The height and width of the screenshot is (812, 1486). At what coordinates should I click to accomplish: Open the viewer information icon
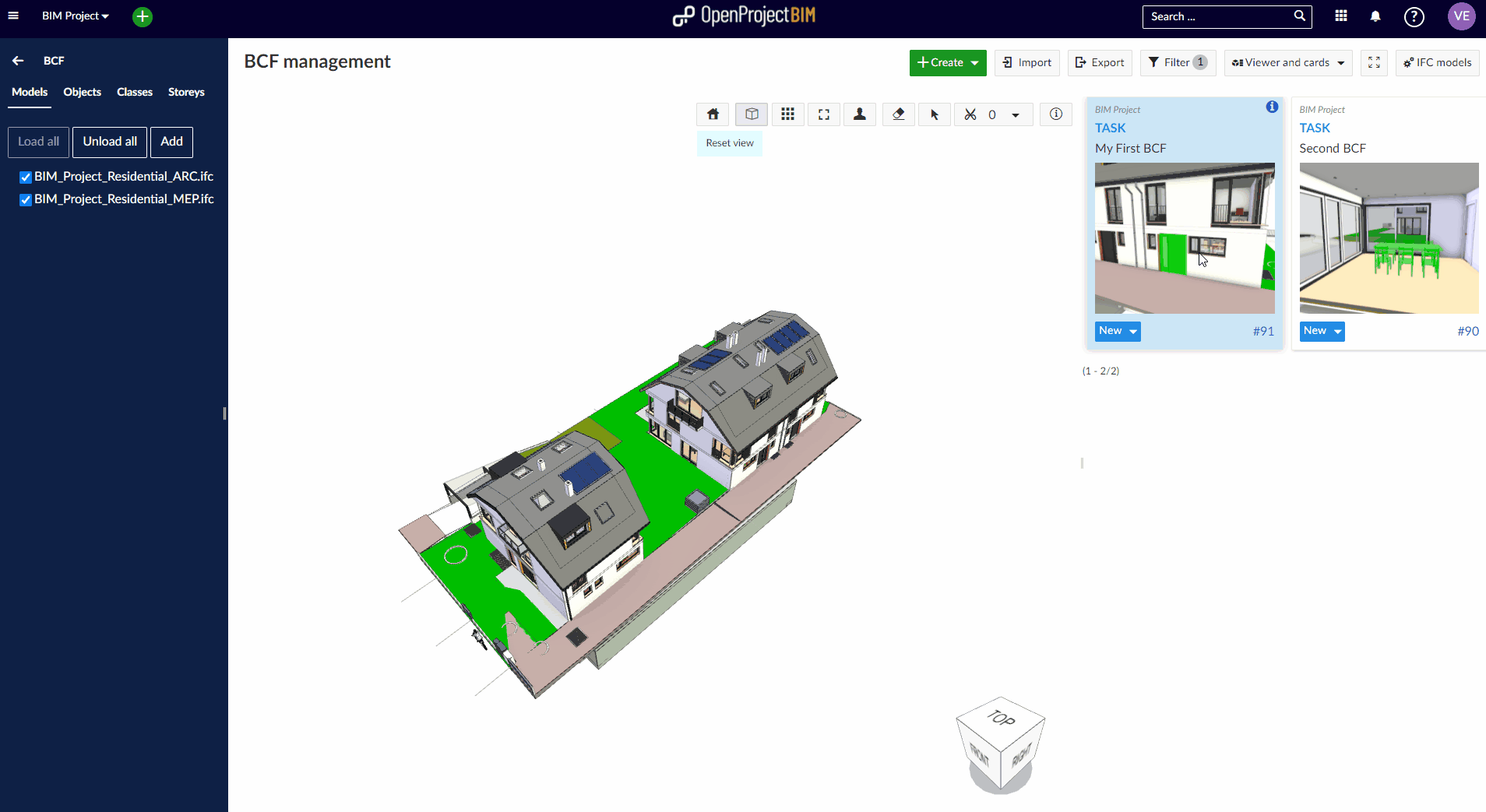click(1056, 114)
